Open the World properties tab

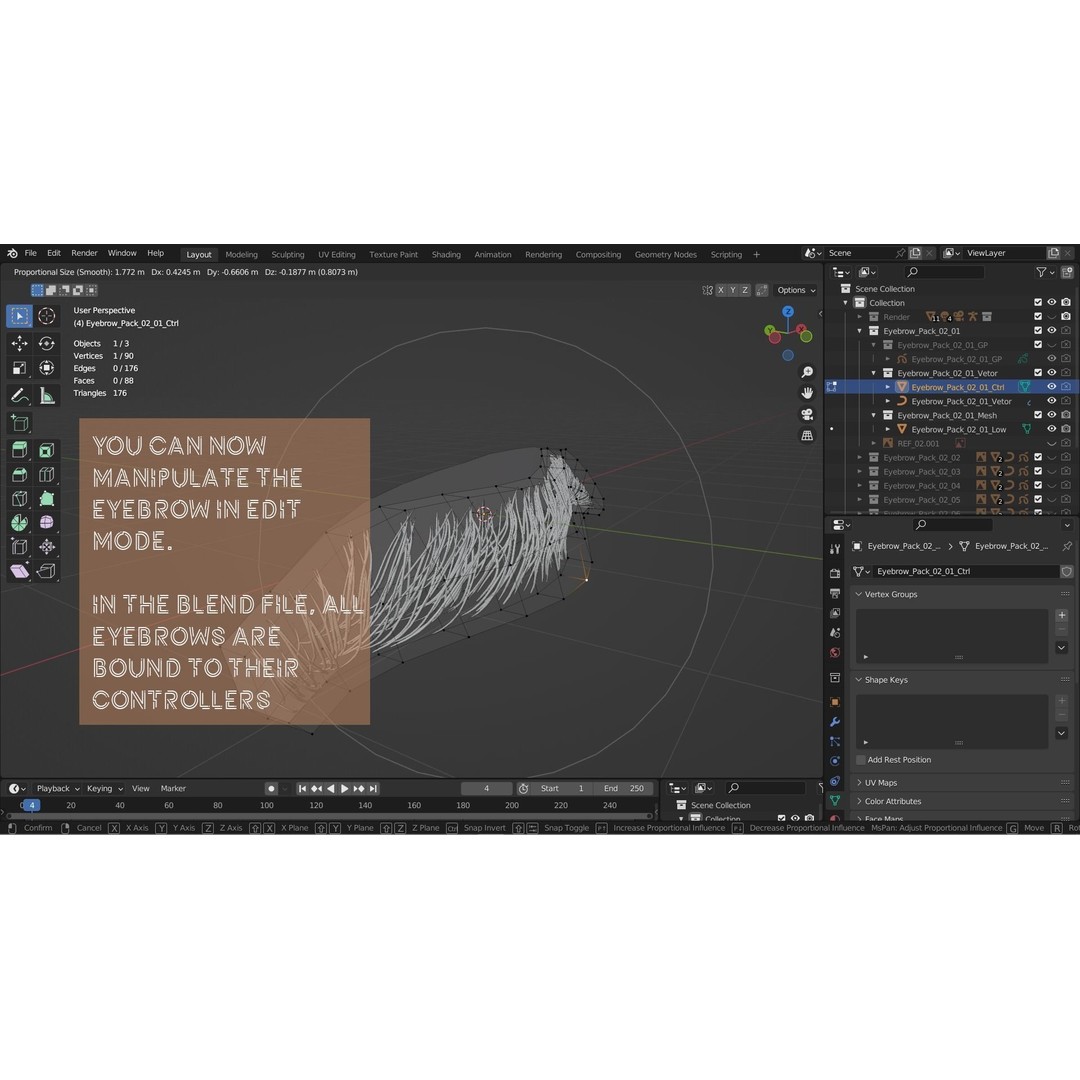(835, 652)
